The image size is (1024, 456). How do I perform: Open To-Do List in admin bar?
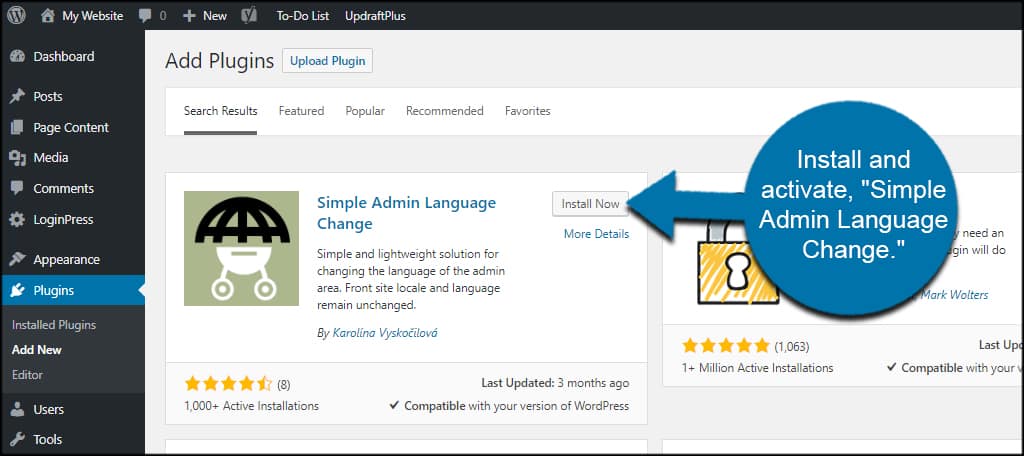point(302,16)
